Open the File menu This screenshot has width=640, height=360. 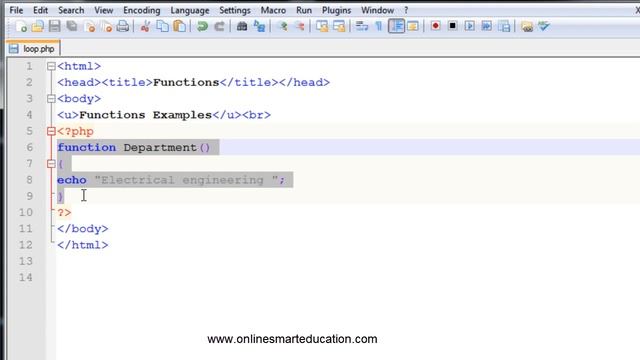tap(16, 10)
